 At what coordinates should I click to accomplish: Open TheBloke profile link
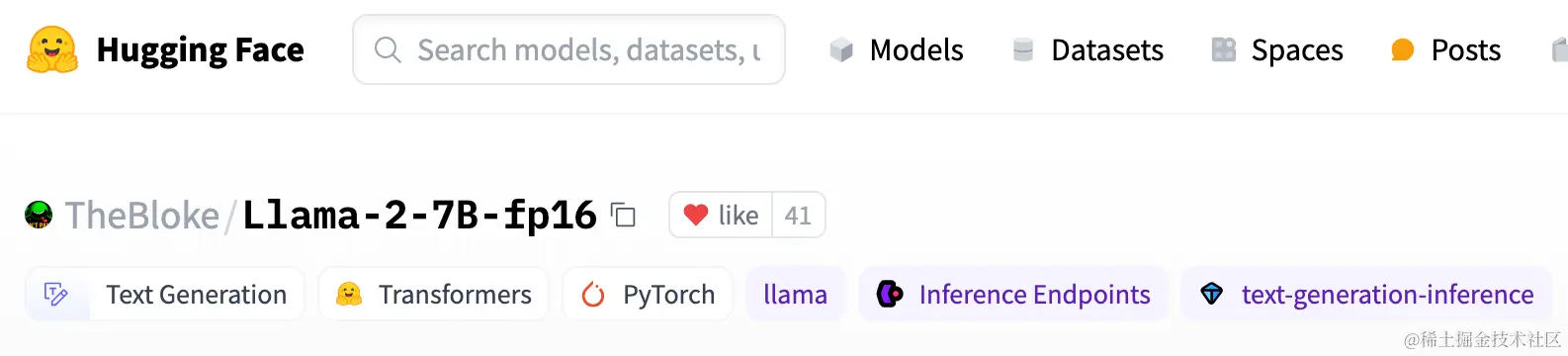pos(142,216)
